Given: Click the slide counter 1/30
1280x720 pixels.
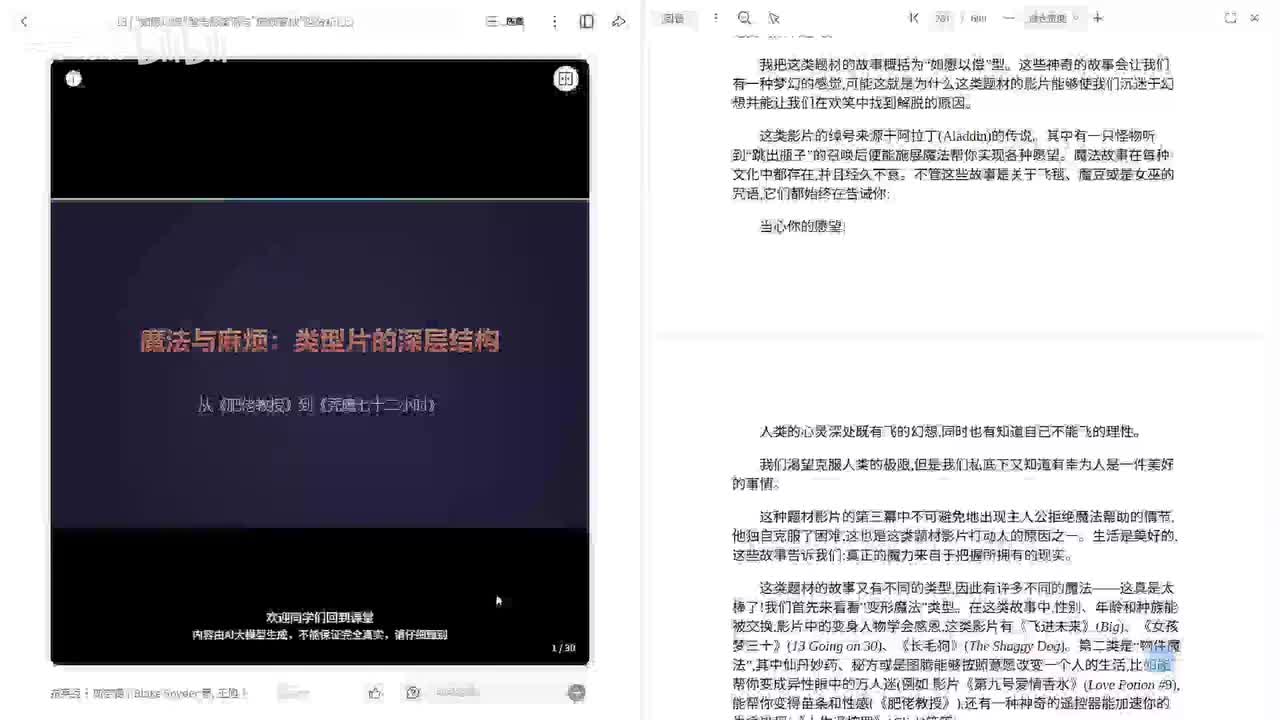Looking at the screenshot, I should click(563, 648).
